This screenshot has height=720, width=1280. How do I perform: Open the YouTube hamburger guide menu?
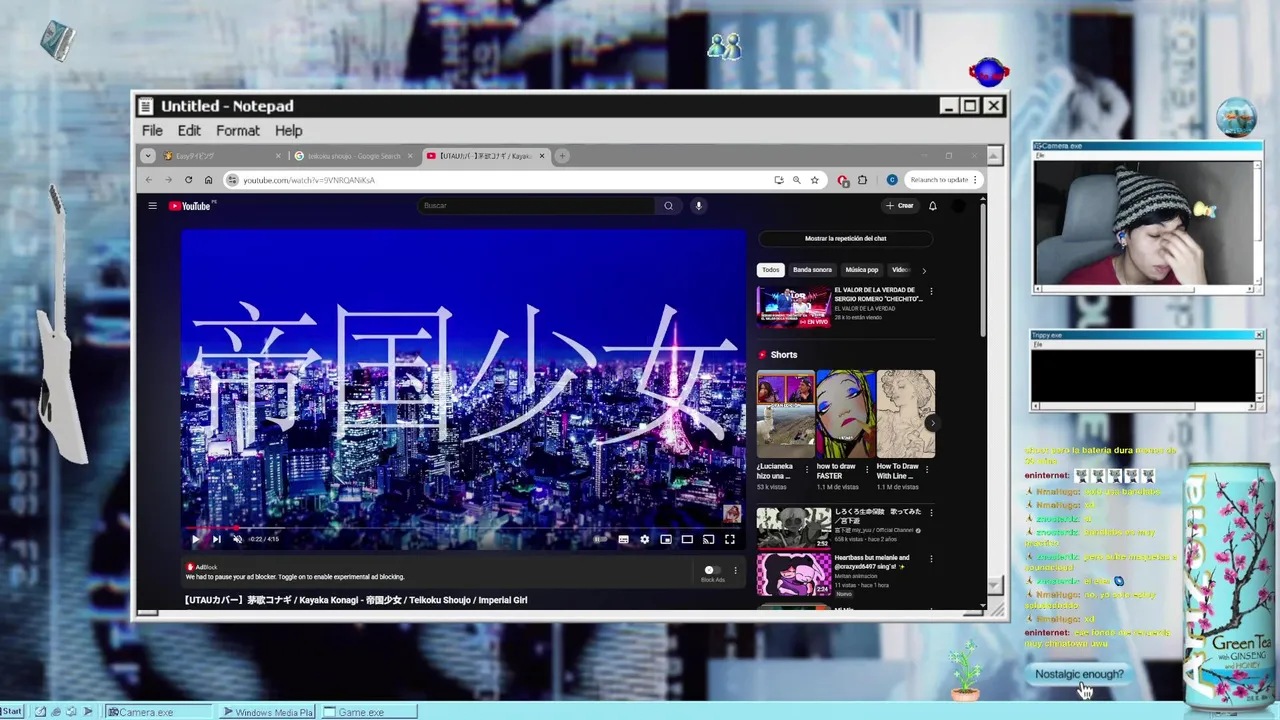tap(152, 206)
